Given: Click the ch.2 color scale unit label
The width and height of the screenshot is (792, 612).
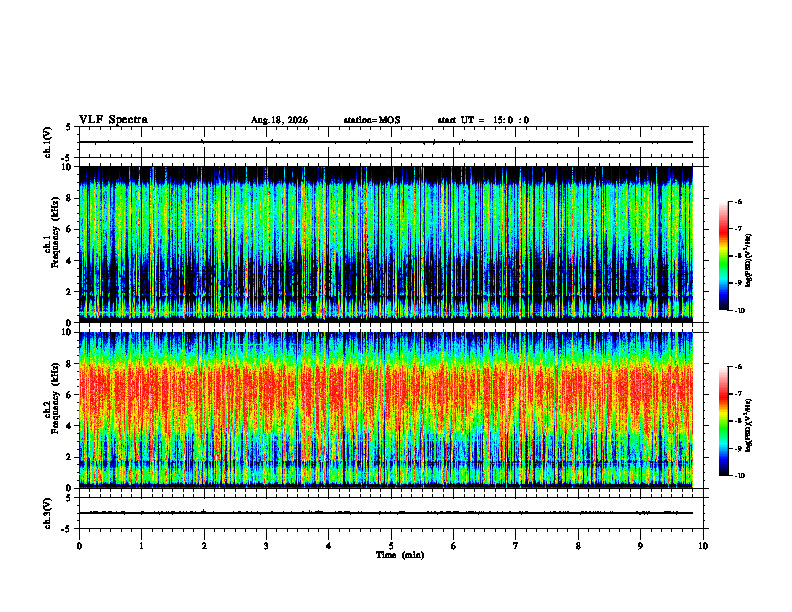Looking at the screenshot, I should pyautogui.click(x=749, y=425).
